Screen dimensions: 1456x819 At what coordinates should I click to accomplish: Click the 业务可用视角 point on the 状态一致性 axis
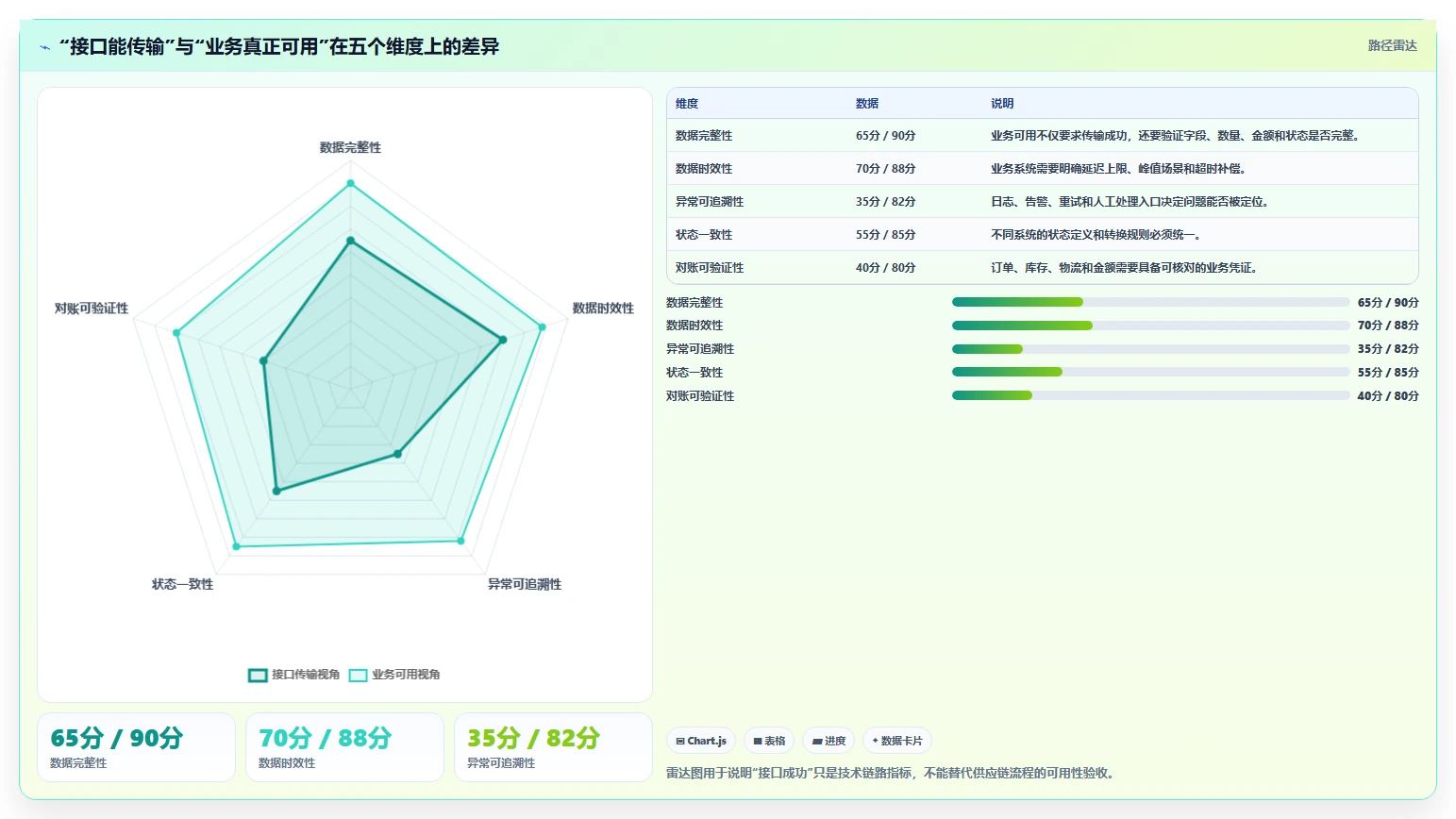tap(236, 546)
